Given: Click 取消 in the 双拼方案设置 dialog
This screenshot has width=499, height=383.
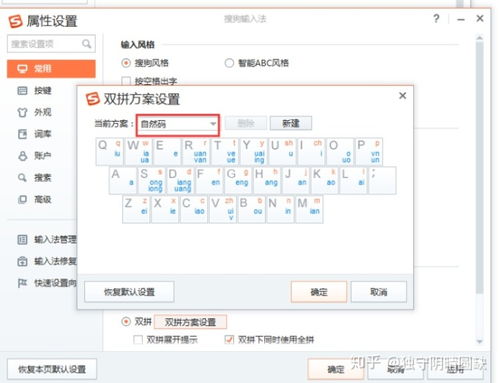Looking at the screenshot, I should coord(379,292).
